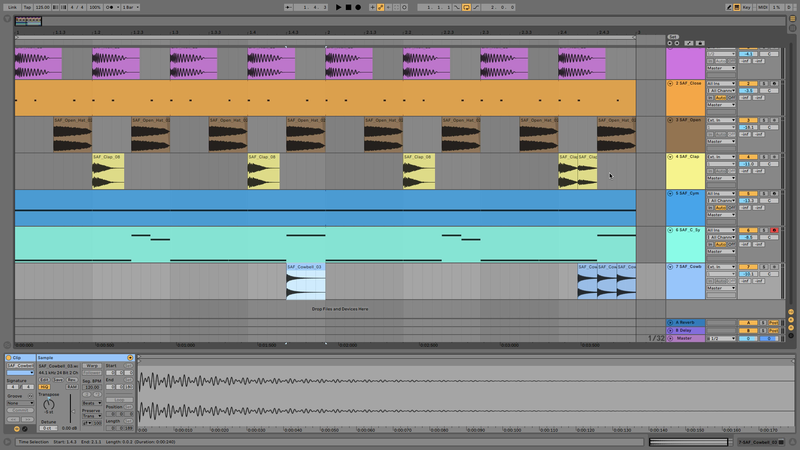The image size is (800, 450).
Task: Click the arrangement overview thumbnail
Action: click(29, 20)
